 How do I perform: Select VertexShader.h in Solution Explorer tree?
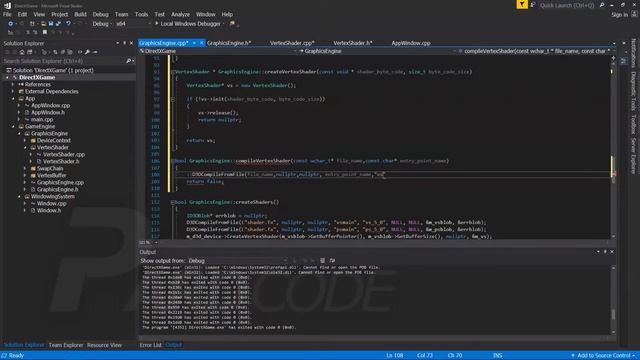tap(61, 161)
